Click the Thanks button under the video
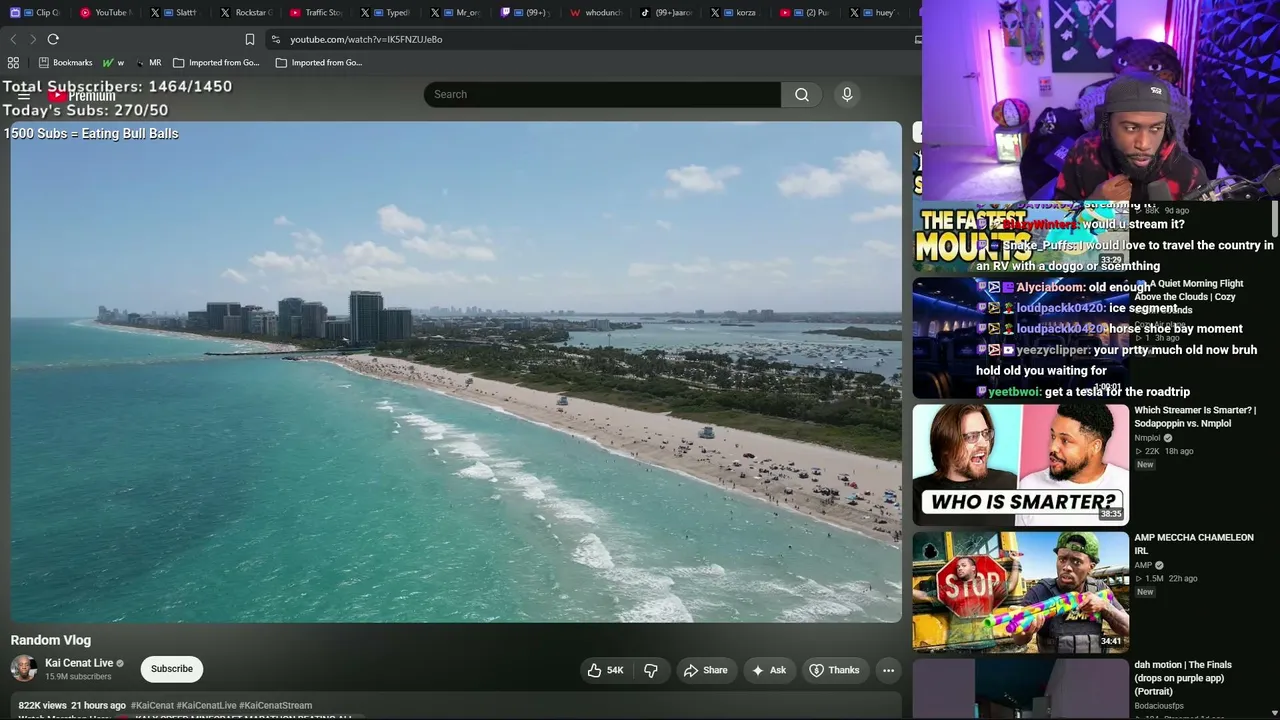The image size is (1280, 720). [x=834, y=670]
